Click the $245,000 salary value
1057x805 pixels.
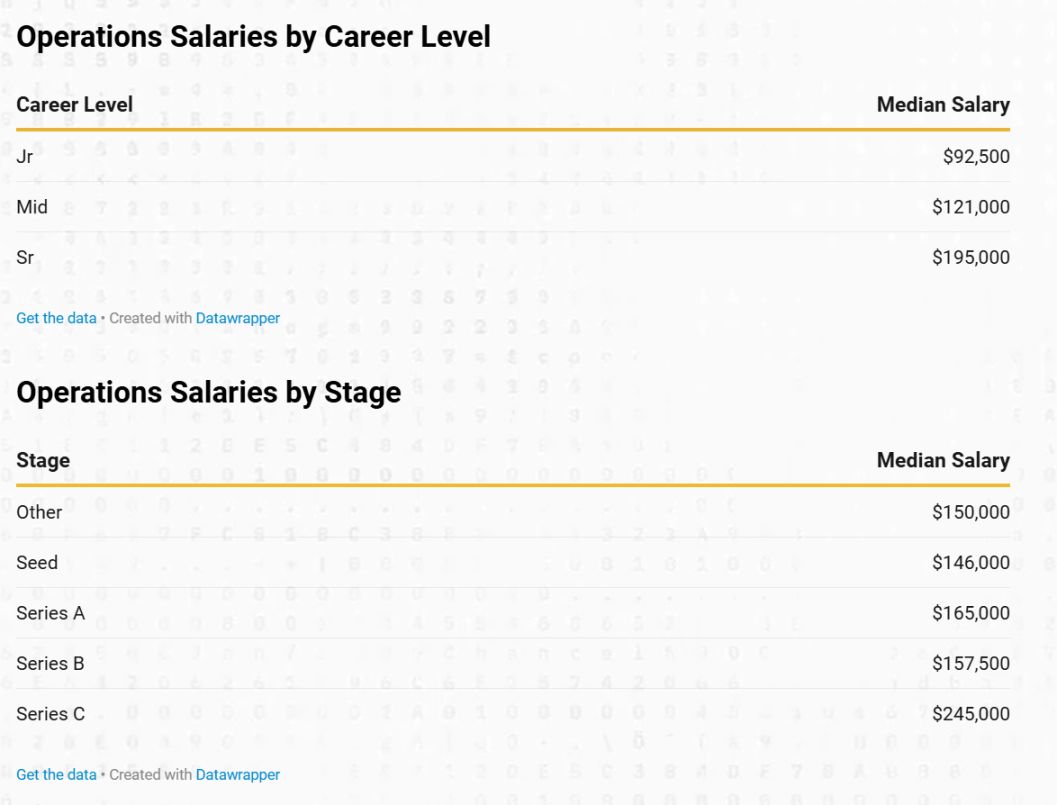point(970,714)
